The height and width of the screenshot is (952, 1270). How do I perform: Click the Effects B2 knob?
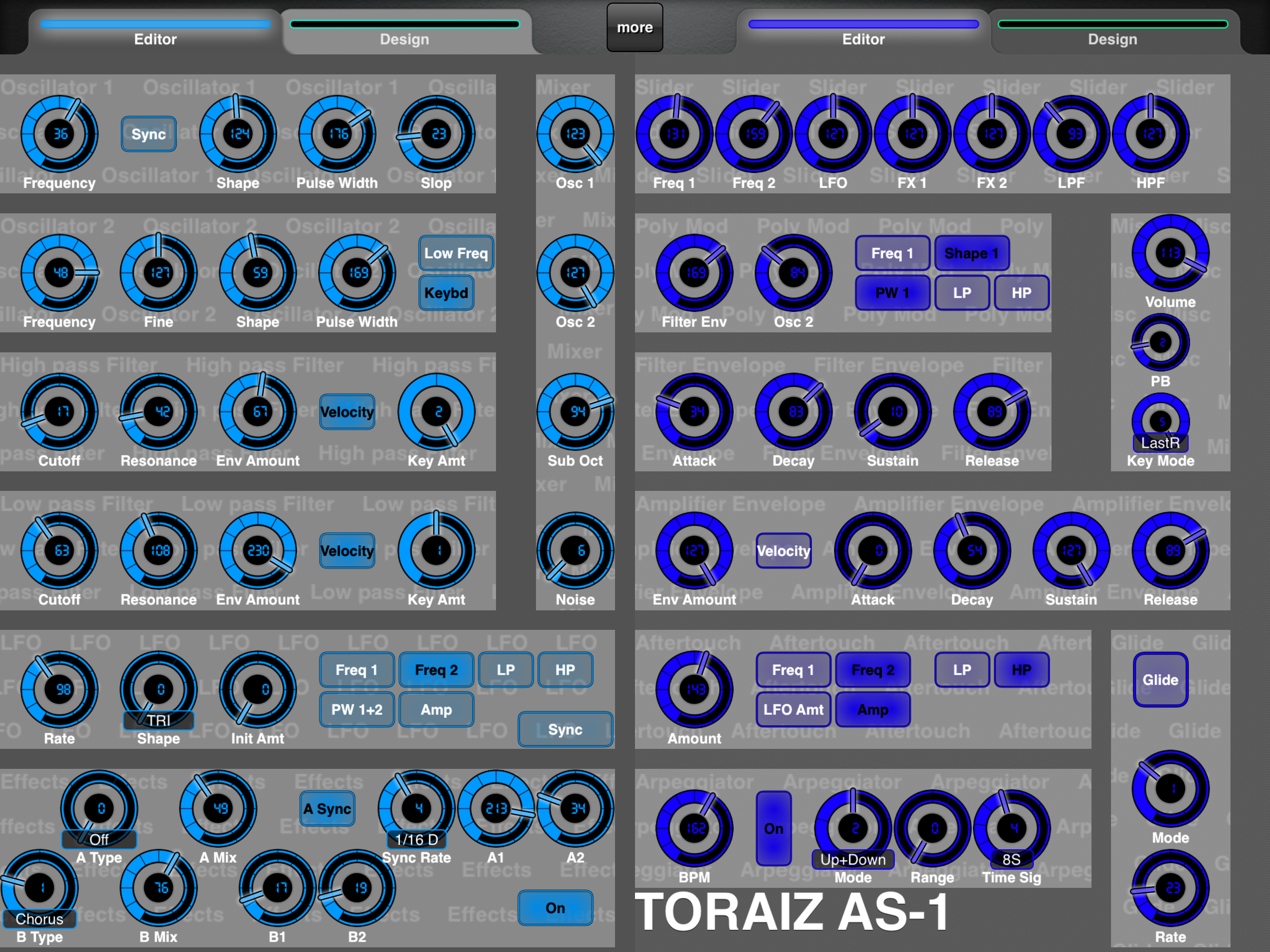coord(357,888)
